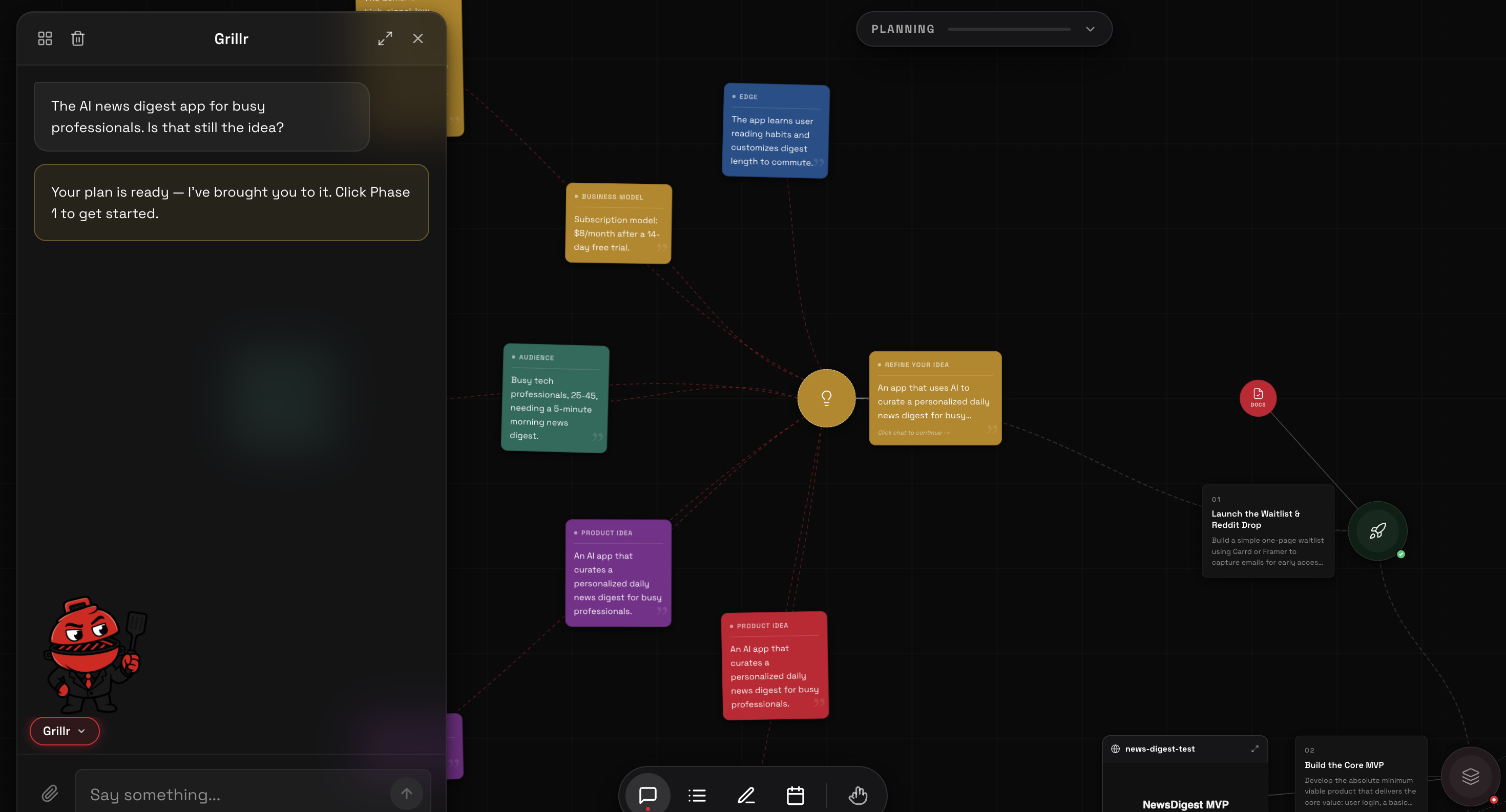Click the PLANNING progress bar

point(1009,29)
